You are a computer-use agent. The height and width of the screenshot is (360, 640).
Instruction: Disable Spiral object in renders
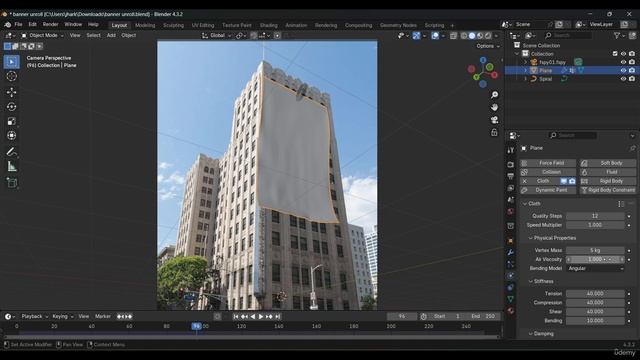[632, 79]
